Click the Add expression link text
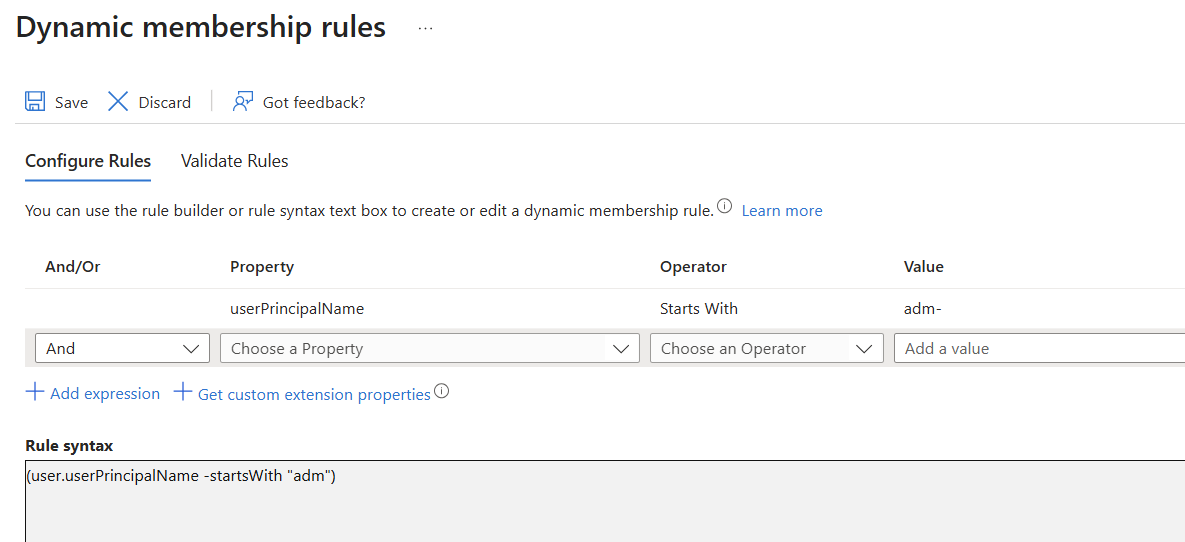The width and height of the screenshot is (1185, 542). coord(105,394)
